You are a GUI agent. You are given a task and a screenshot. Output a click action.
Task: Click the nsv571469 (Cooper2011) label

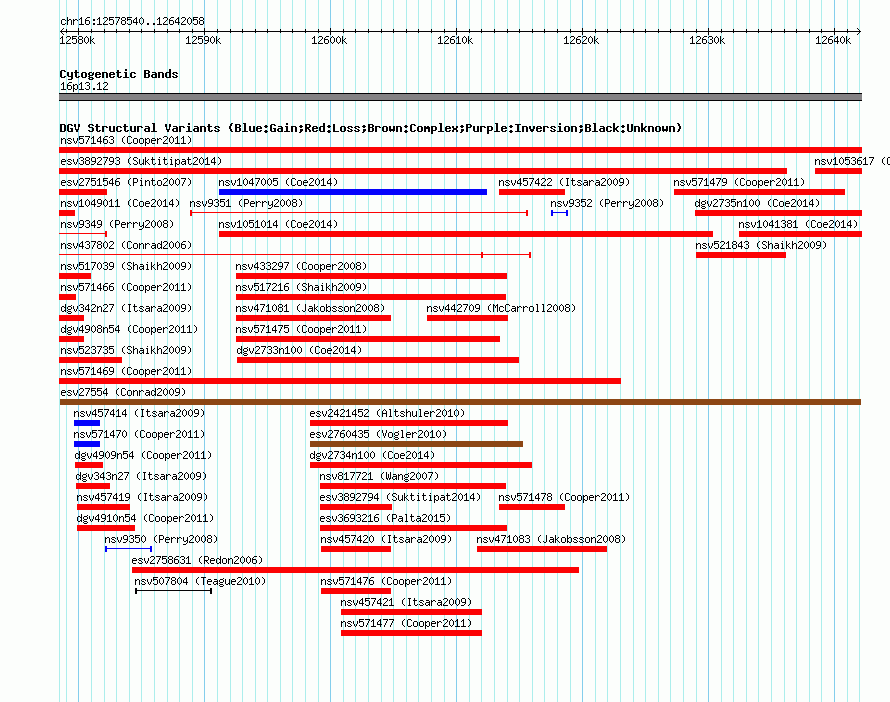coord(126,371)
